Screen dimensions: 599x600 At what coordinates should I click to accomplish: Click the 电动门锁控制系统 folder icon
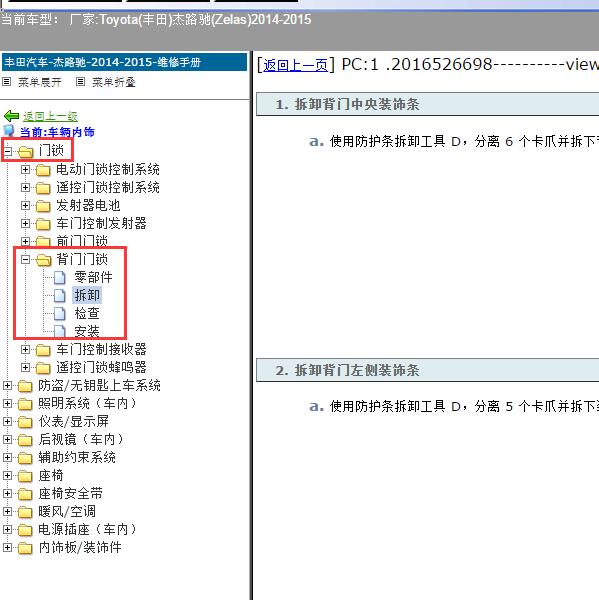(x=43, y=170)
